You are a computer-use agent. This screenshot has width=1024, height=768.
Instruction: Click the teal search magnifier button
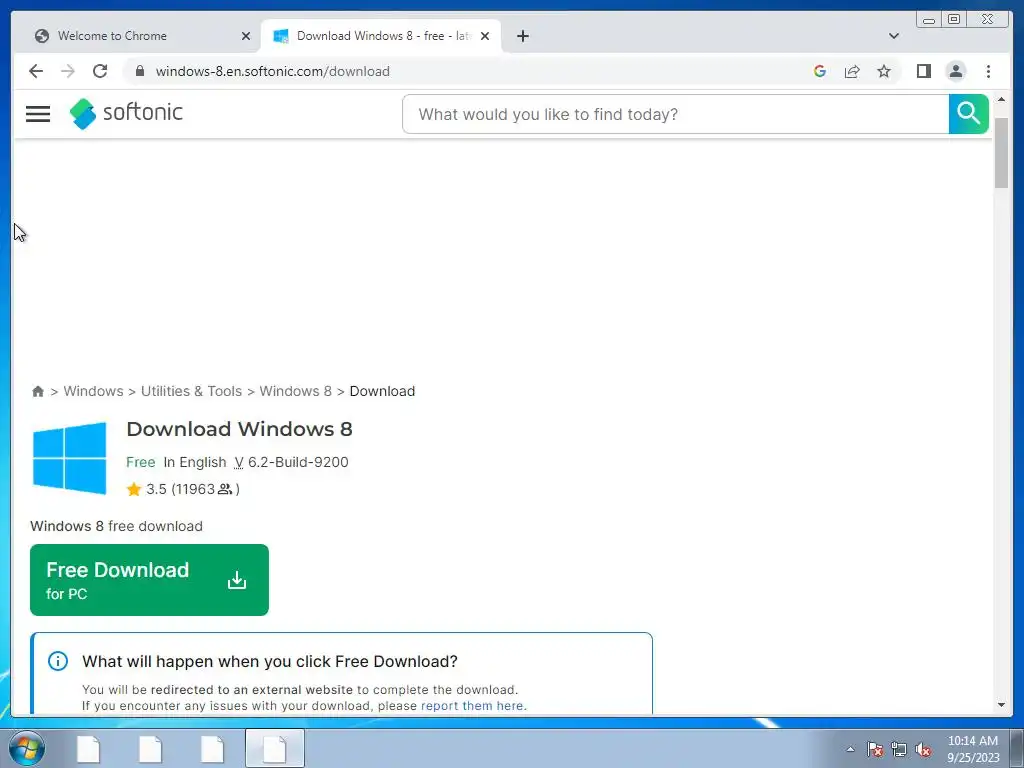pos(968,114)
